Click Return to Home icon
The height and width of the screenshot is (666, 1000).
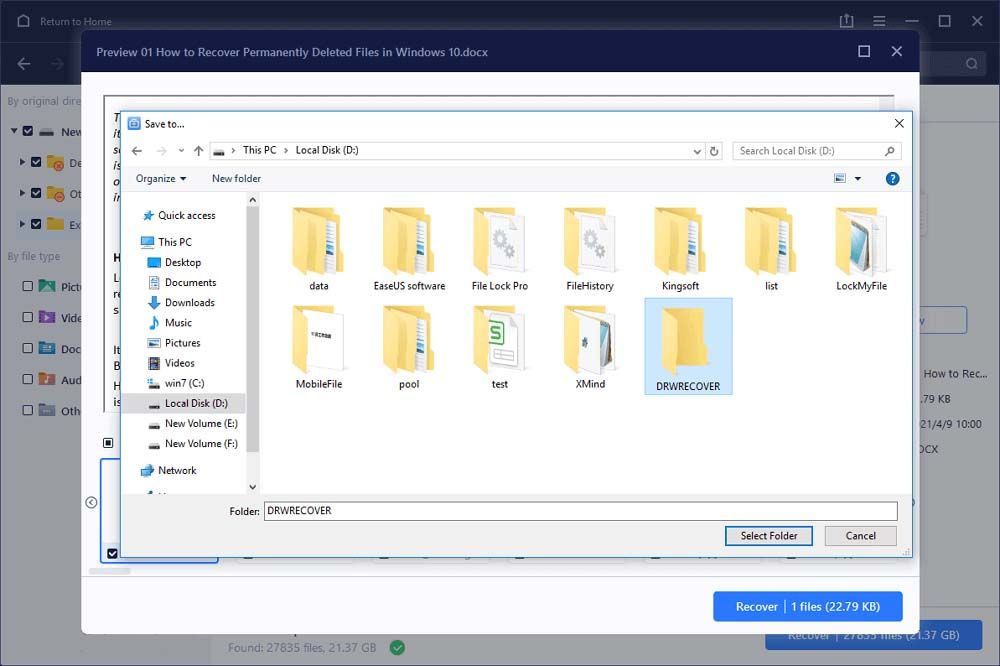pos(24,21)
